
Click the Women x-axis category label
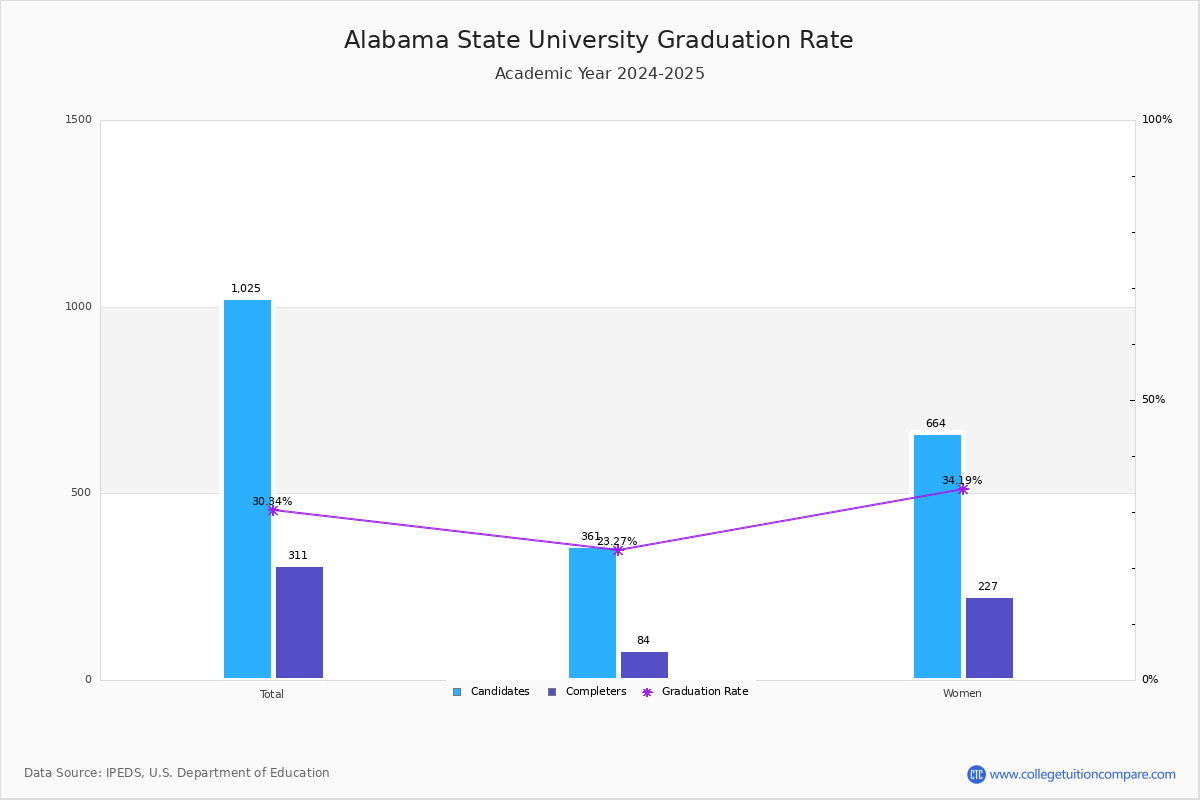(962, 694)
